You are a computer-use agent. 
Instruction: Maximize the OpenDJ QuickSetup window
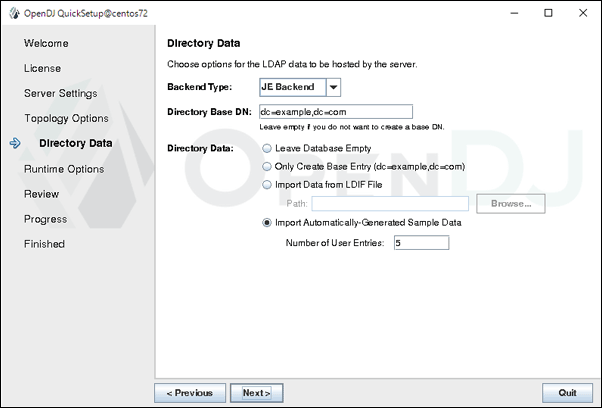pos(548,13)
